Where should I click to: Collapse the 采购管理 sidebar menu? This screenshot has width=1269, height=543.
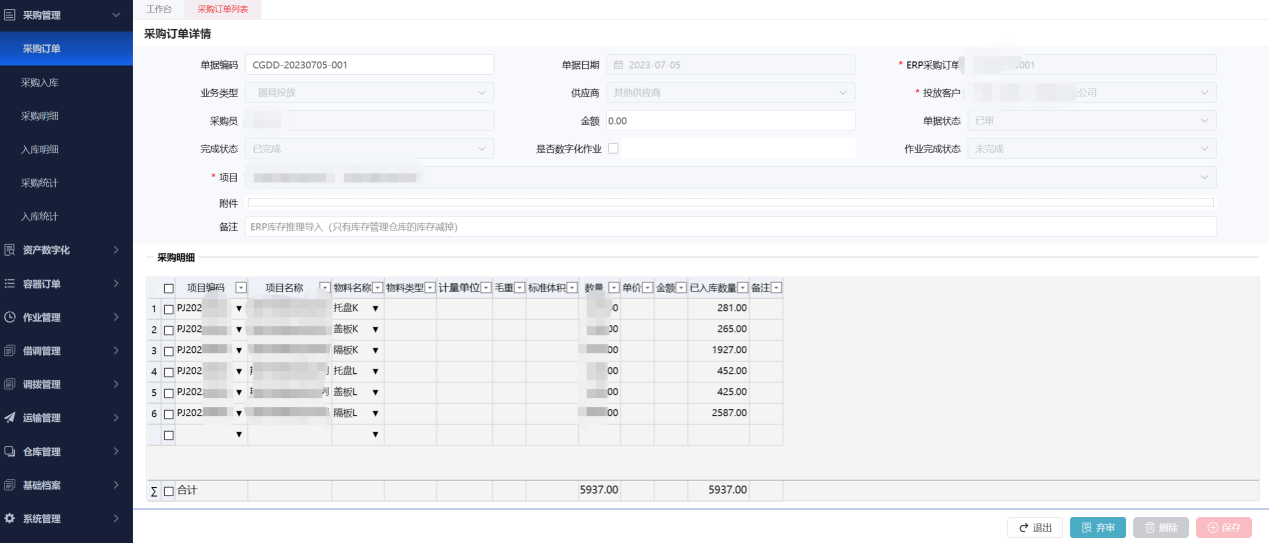click(x=117, y=15)
